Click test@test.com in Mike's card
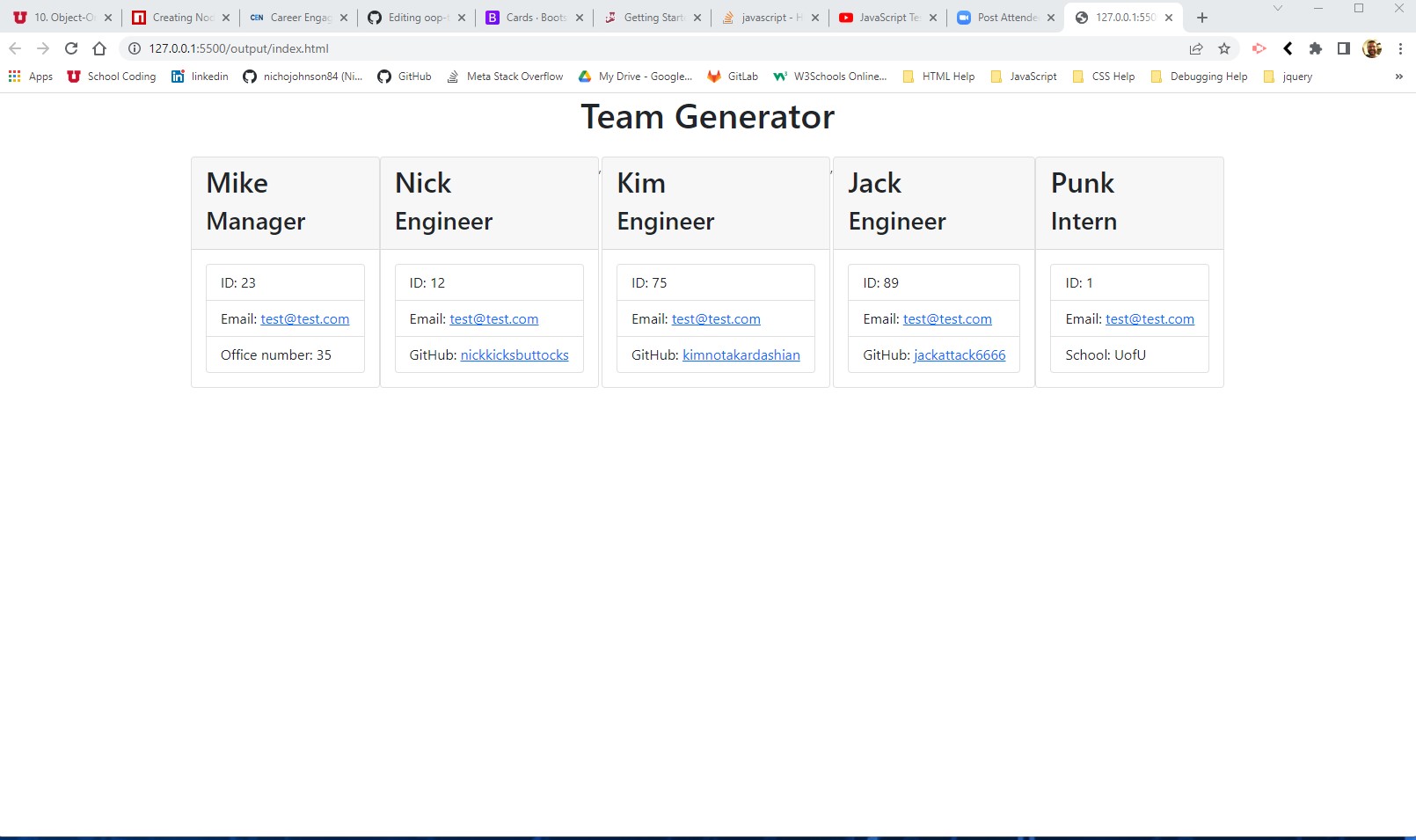This screenshot has width=1416, height=840. pyautogui.click(x=304, y=319)
